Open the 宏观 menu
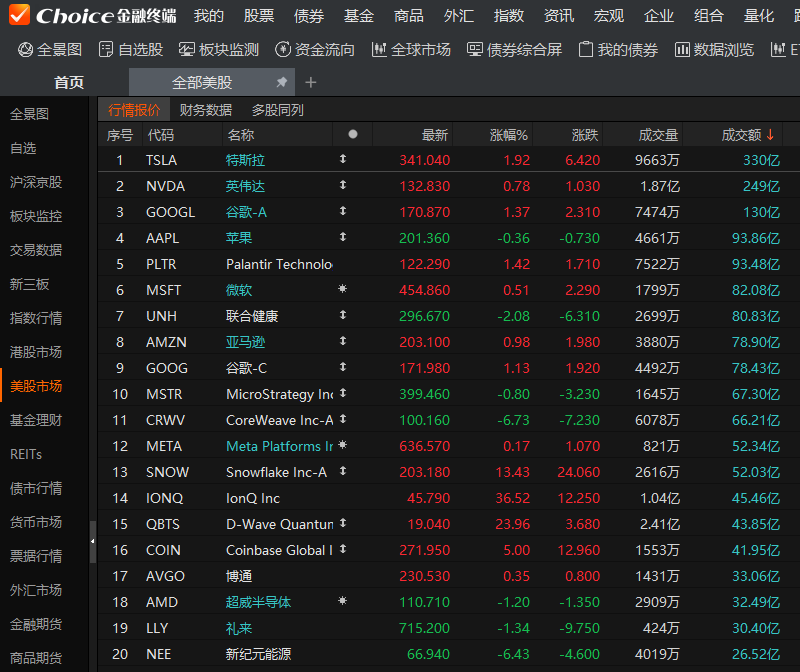Screen dimensions: 800x672 tap(609, 16)
